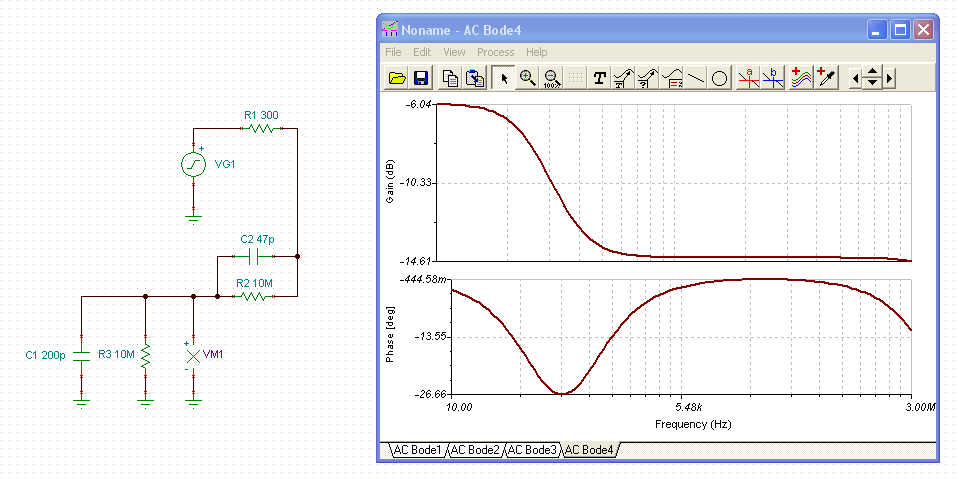959x479 pixels.
Task: Switch to the AC Bode3 tab
Action: click(x=532, y=450)
